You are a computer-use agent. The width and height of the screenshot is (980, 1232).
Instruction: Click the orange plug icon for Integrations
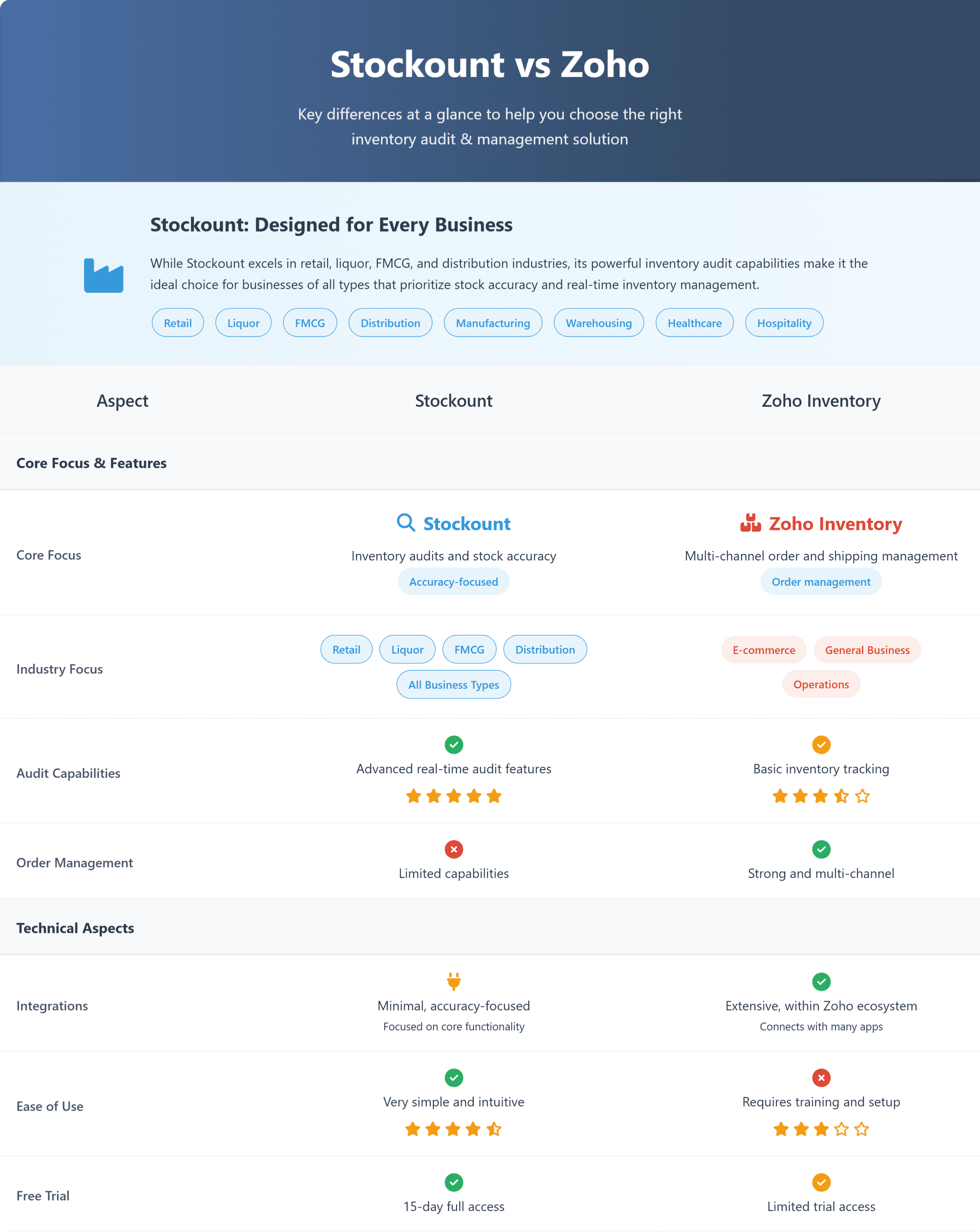pos(454,981)
